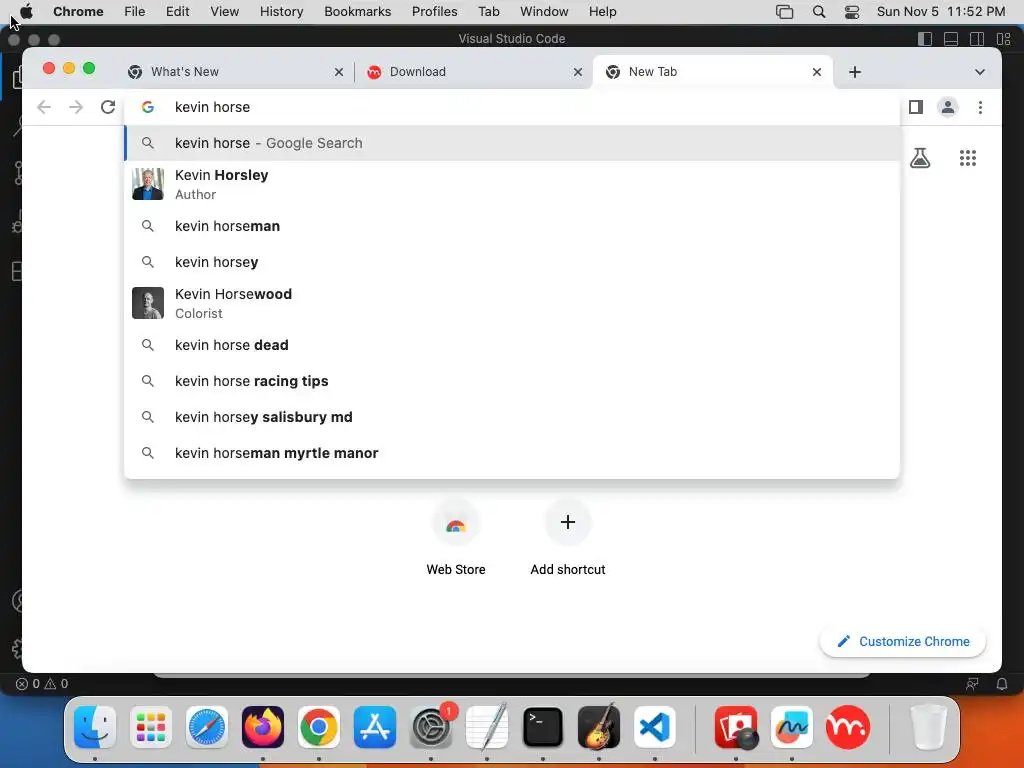Open the File menu
1024x768 pixels.
point(135,12)
